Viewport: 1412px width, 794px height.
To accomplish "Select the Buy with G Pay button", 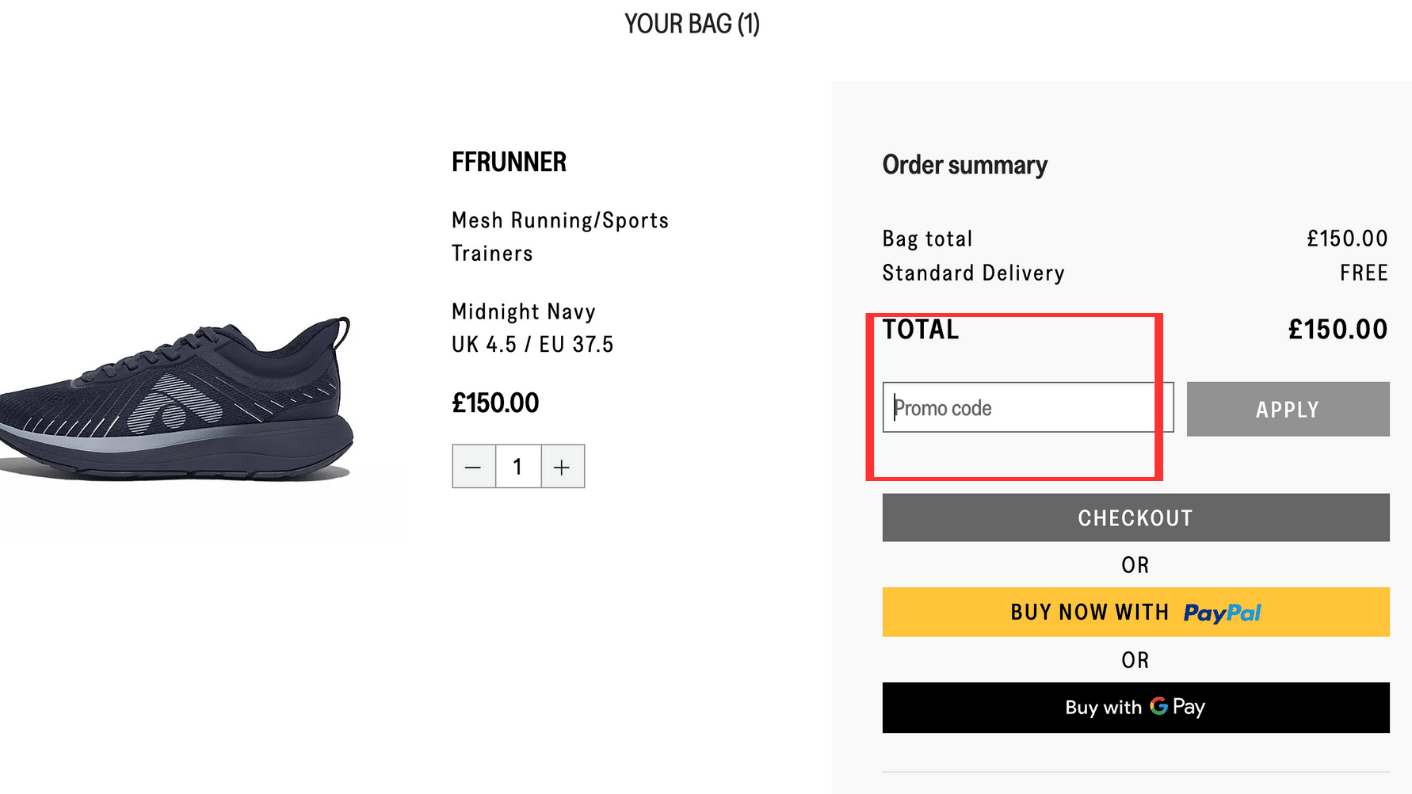I will (x=1135, y=707).
